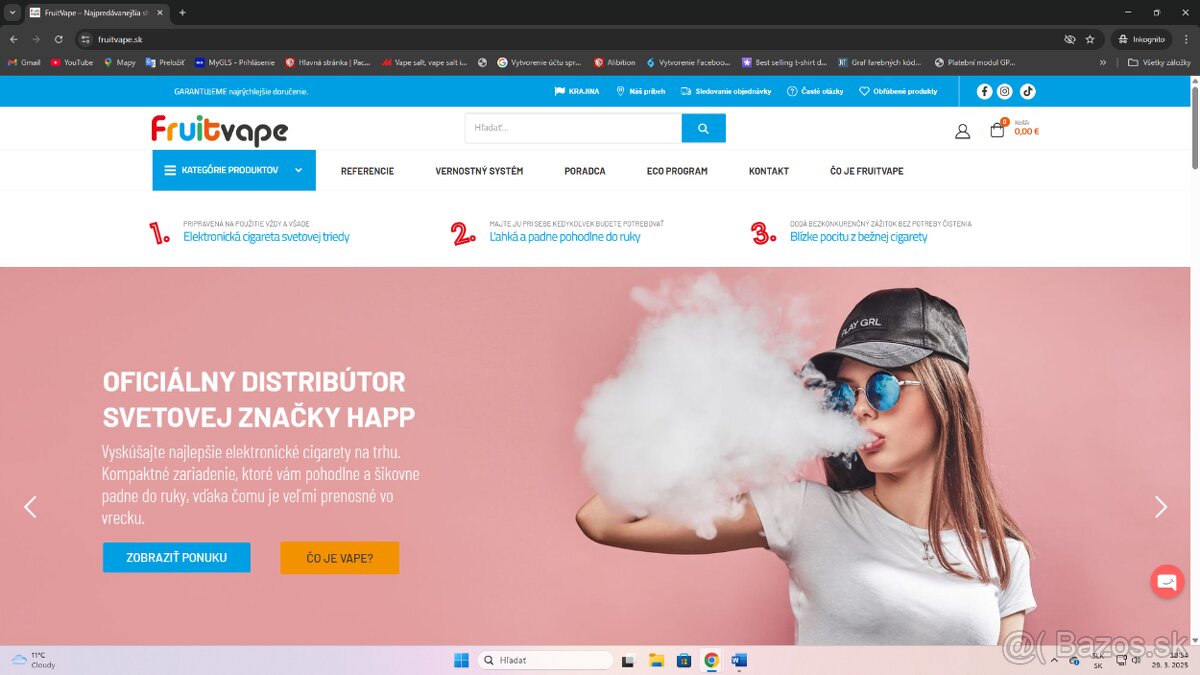Screen dimensions: 1200x675
Task: Open the Poradca menu item
Action: coord(585,171)
